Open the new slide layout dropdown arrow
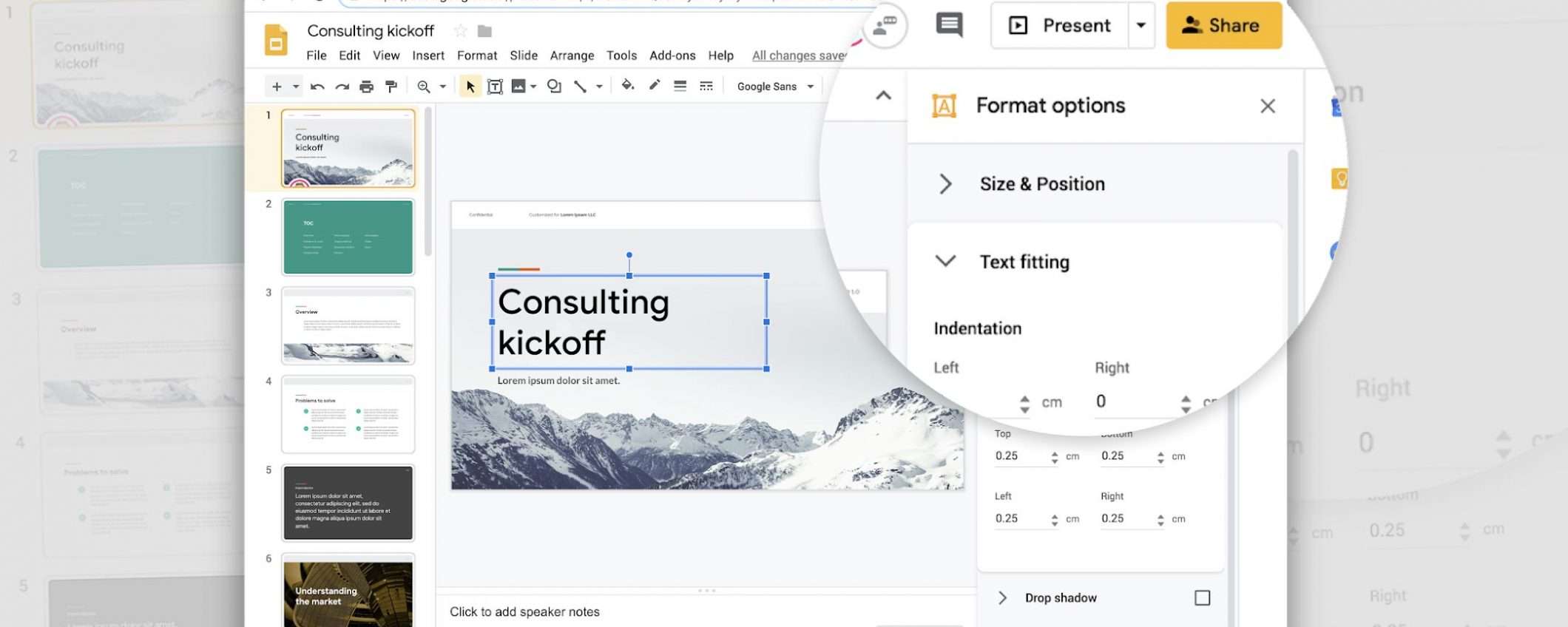1568x627 pixels. [296, 87]
